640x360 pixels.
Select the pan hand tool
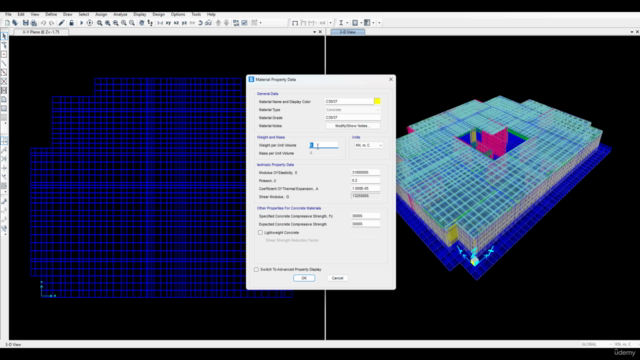pyautogui.click(x=142, y=23)
